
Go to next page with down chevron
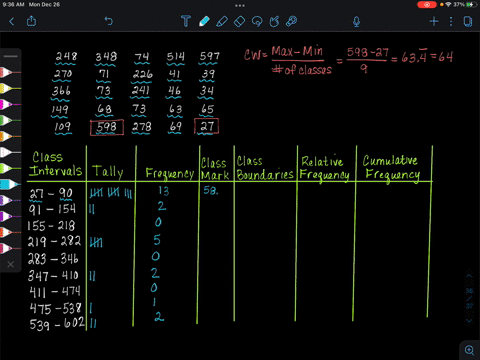pyautogui.click(x=469, y=320)
